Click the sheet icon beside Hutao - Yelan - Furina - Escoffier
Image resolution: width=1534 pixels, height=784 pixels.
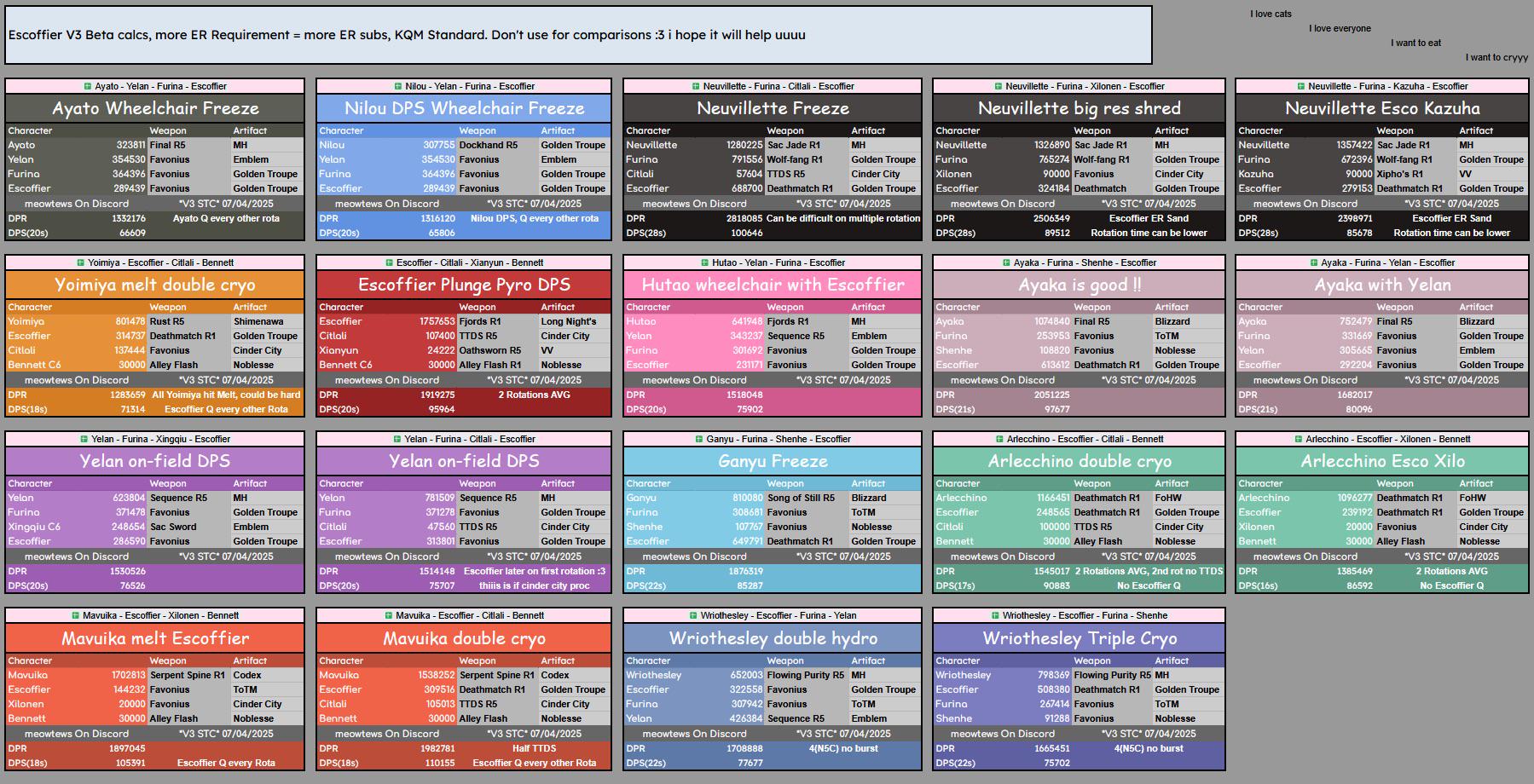(703, 262)
